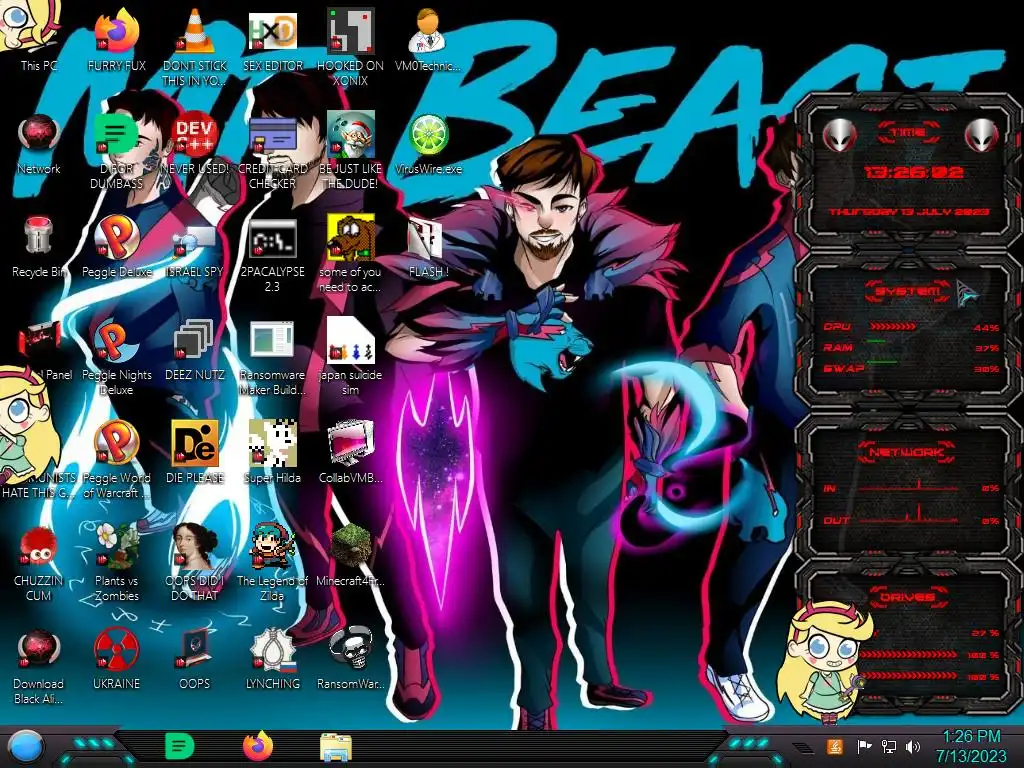This screenshot has width=1024, height=768.
Task: Open the Download Black Ali... icon
Action: coord(39,666)
